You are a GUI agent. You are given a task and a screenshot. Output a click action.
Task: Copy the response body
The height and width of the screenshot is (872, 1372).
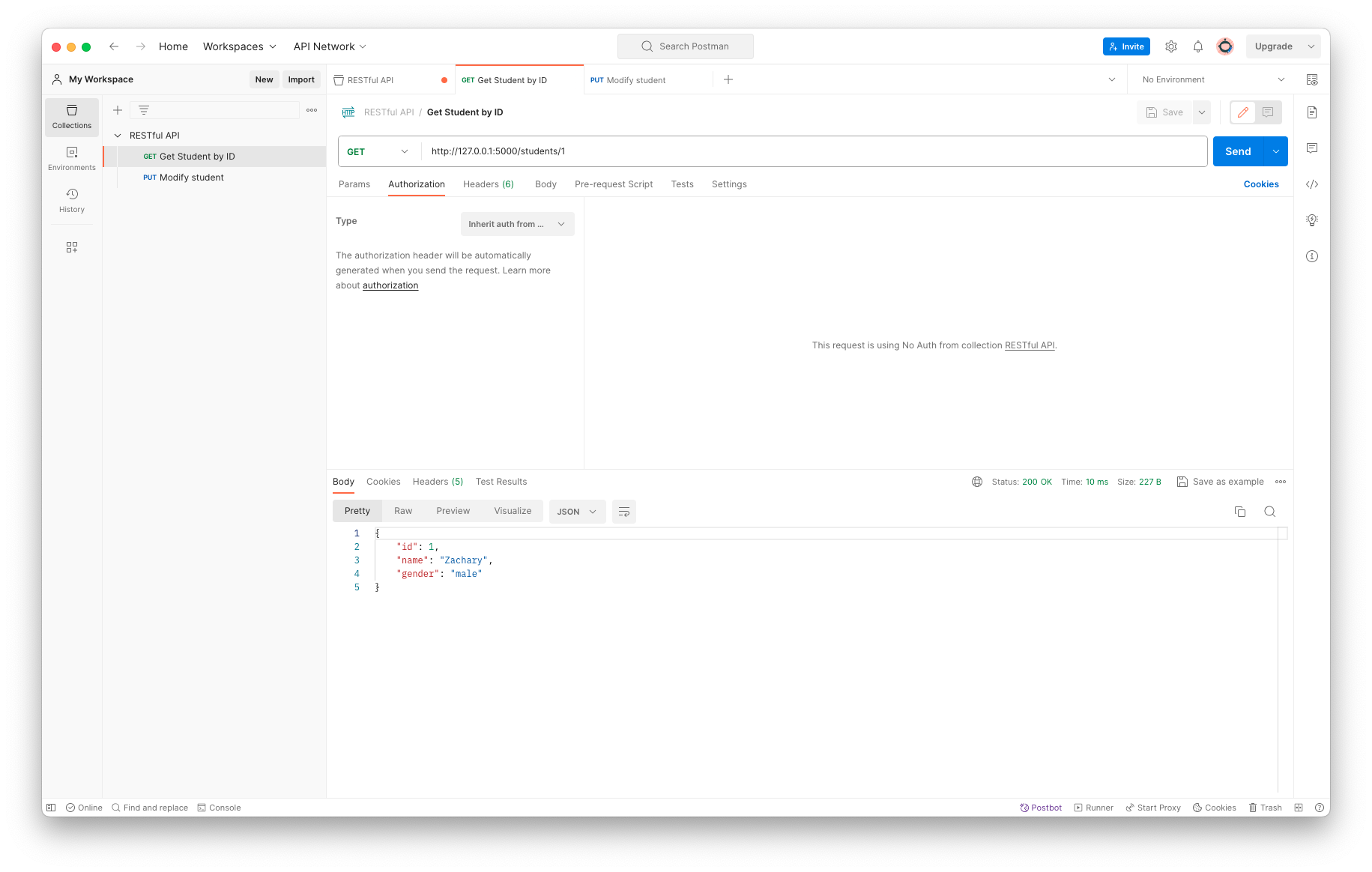pyautogui.click(x=1240, y=512)
